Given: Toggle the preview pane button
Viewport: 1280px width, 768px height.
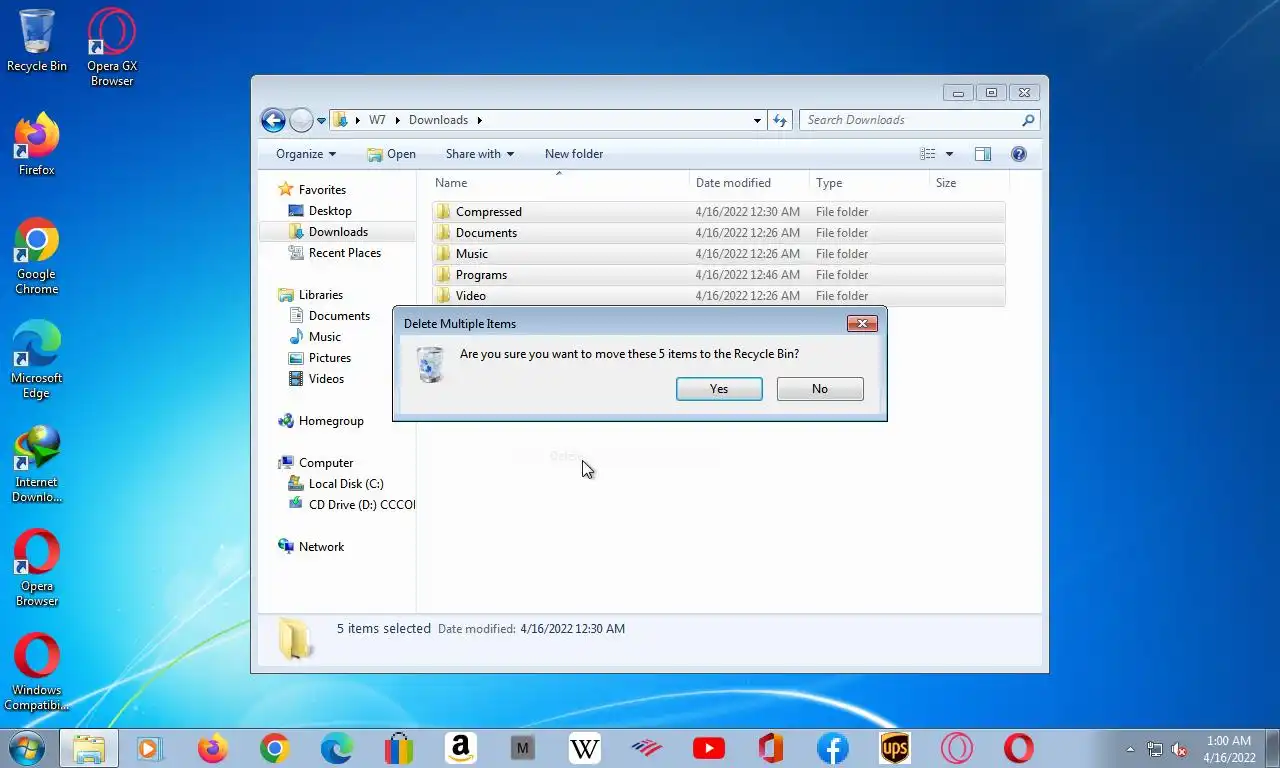Looking at the screenshot, I should (983, 154).
